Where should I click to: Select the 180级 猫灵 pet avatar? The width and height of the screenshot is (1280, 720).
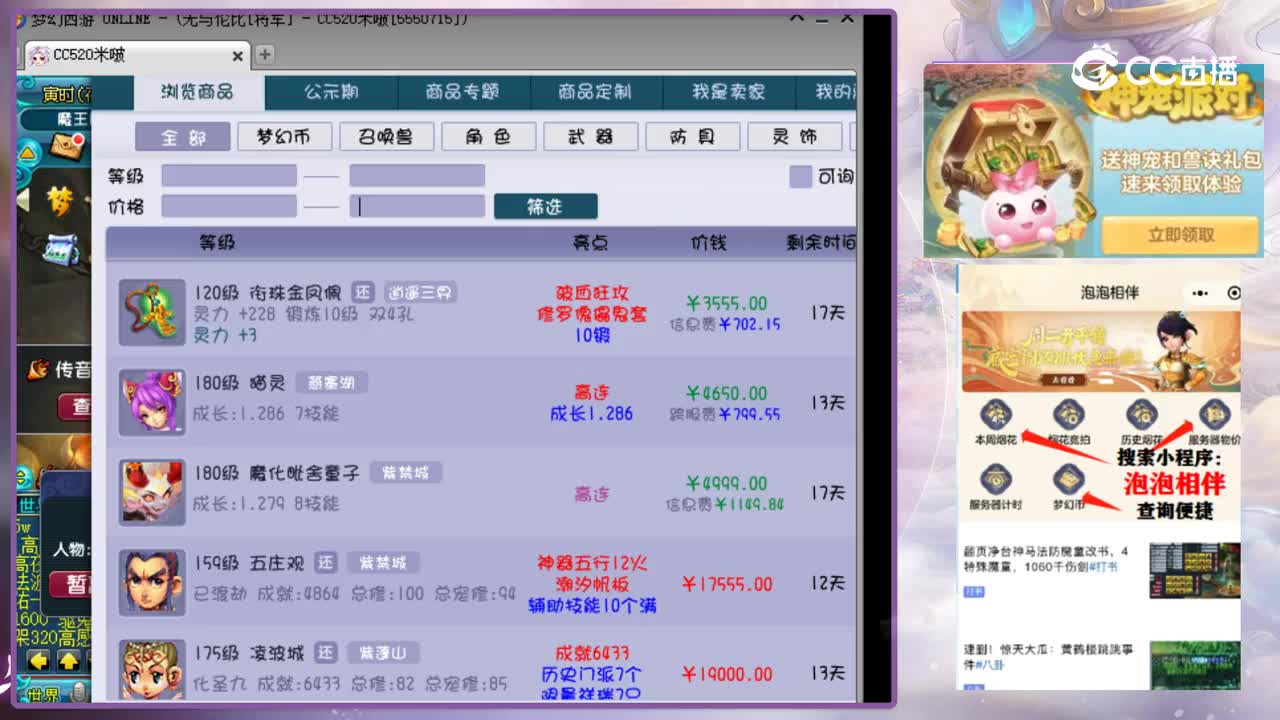coord(152,402)
